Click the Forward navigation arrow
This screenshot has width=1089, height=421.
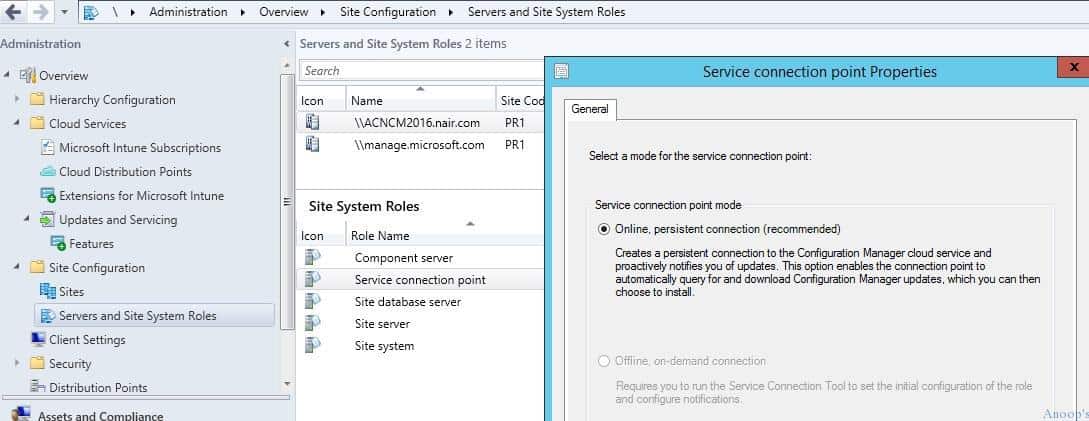pos(40,12)
